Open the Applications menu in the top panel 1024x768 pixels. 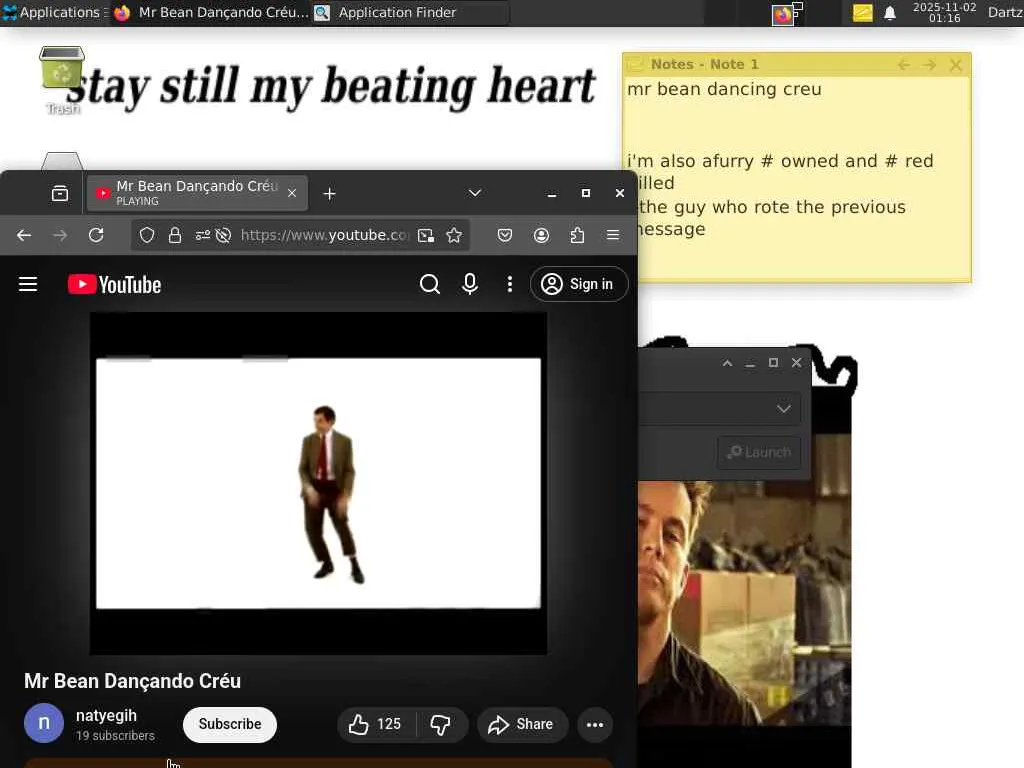[x=54, y=12]
